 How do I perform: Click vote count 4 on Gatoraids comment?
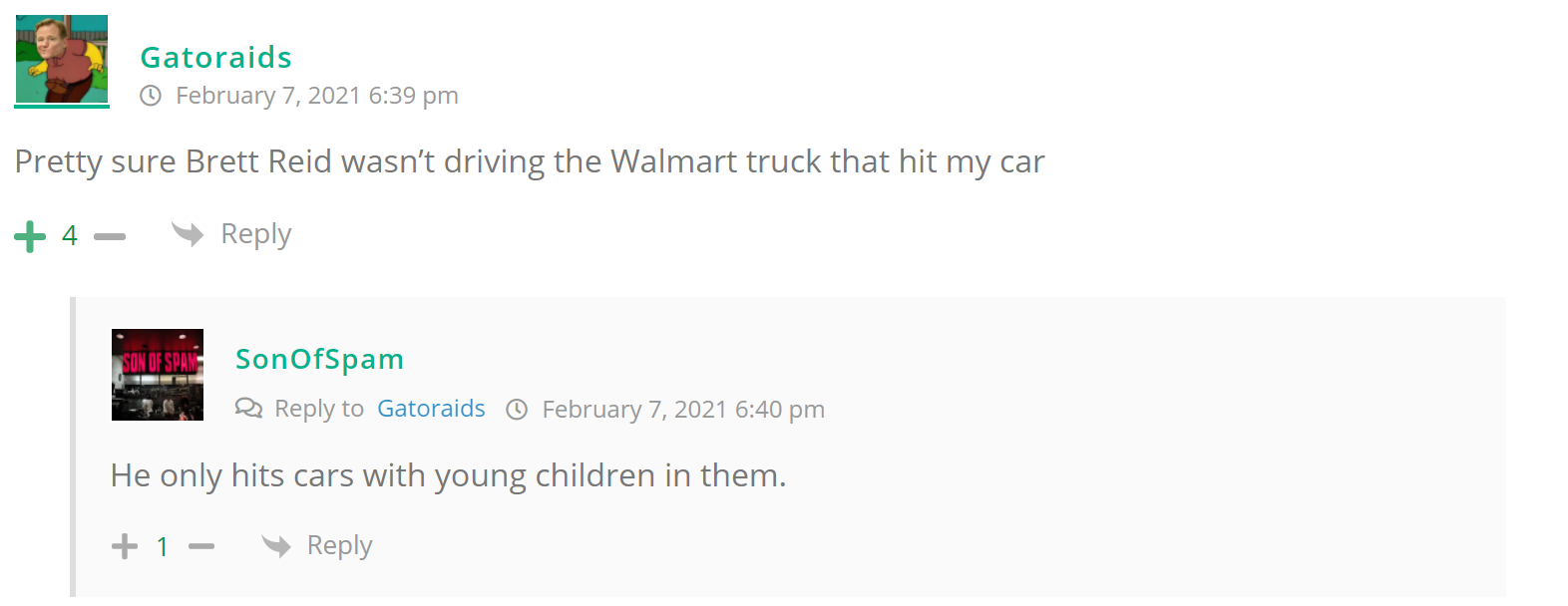pos(70,235)
